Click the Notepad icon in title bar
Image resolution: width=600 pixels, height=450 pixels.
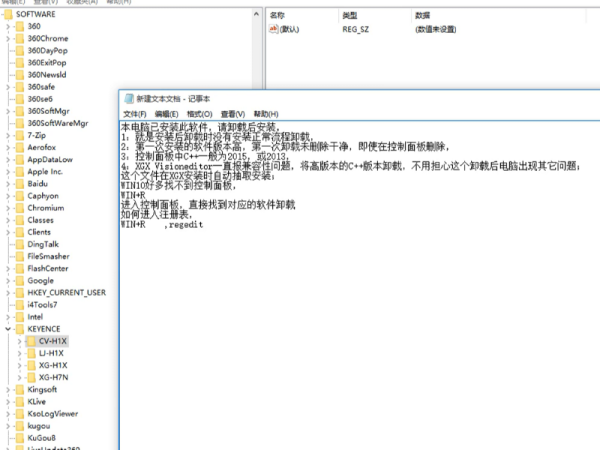point(128,99)
